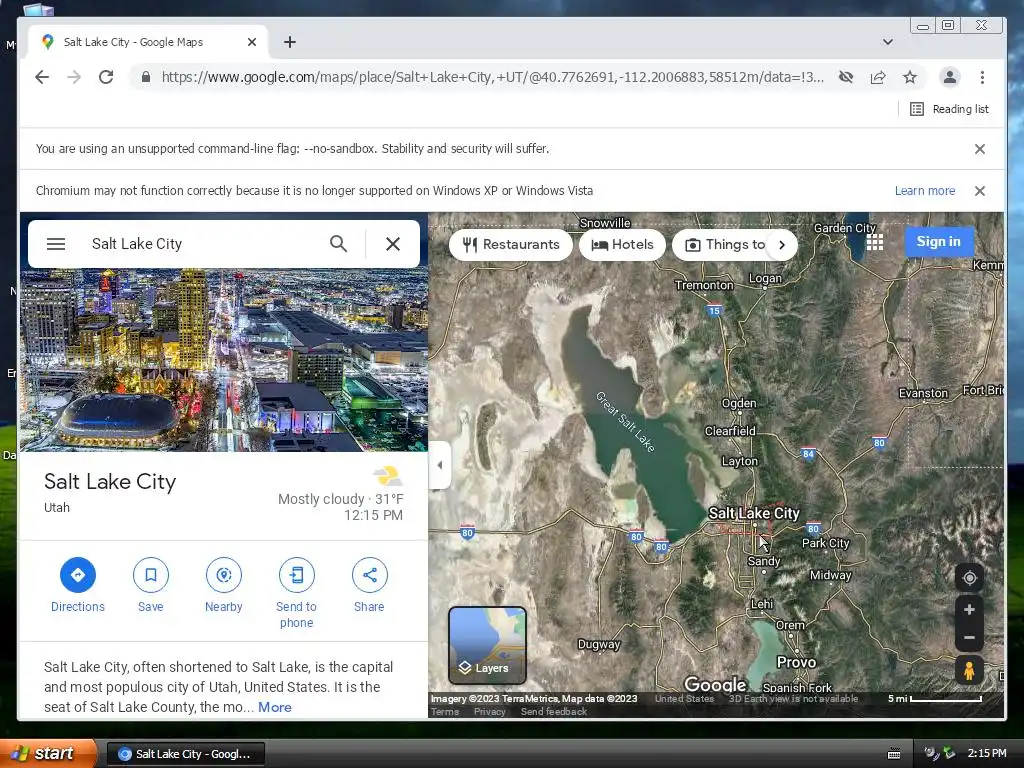Click the share page icon

click(x=878, y=77)
